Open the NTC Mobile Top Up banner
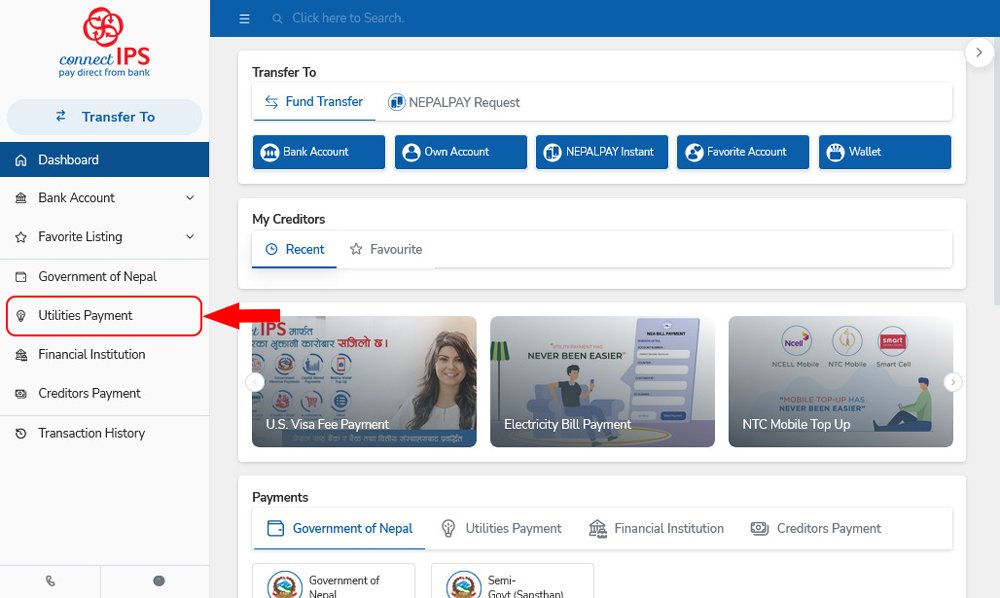 [841, 381]
